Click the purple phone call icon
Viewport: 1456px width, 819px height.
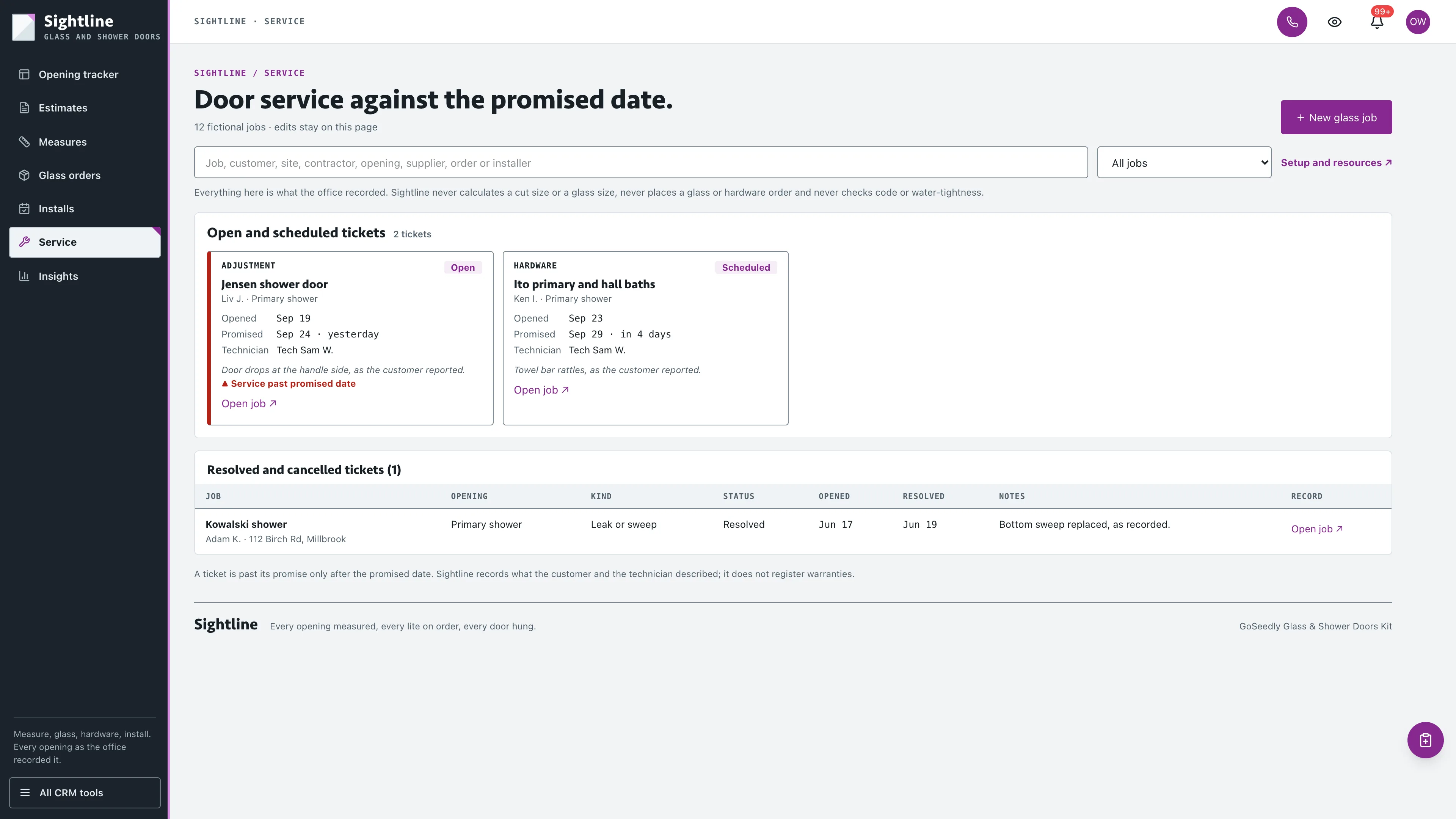pyautogui.click(x=1292, y=22)
